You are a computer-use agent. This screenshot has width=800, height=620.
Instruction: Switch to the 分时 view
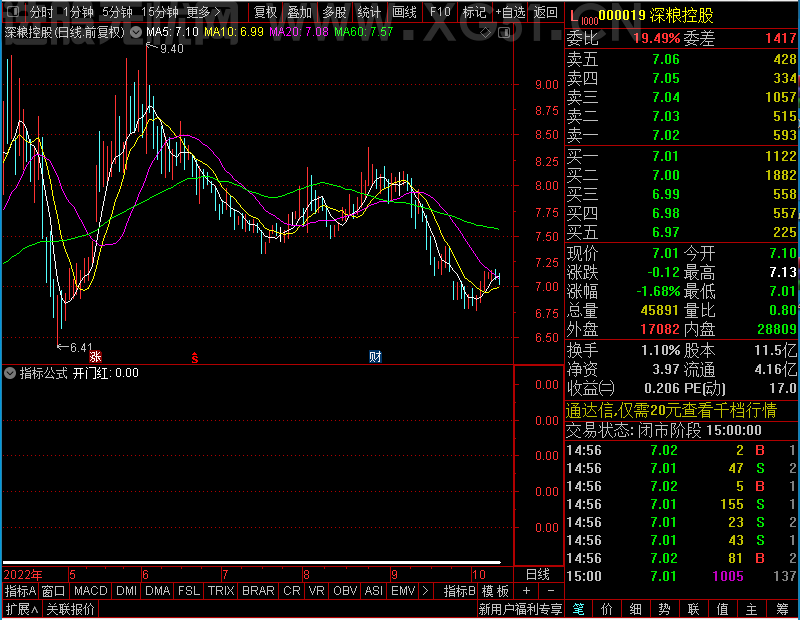coord(42,12)
